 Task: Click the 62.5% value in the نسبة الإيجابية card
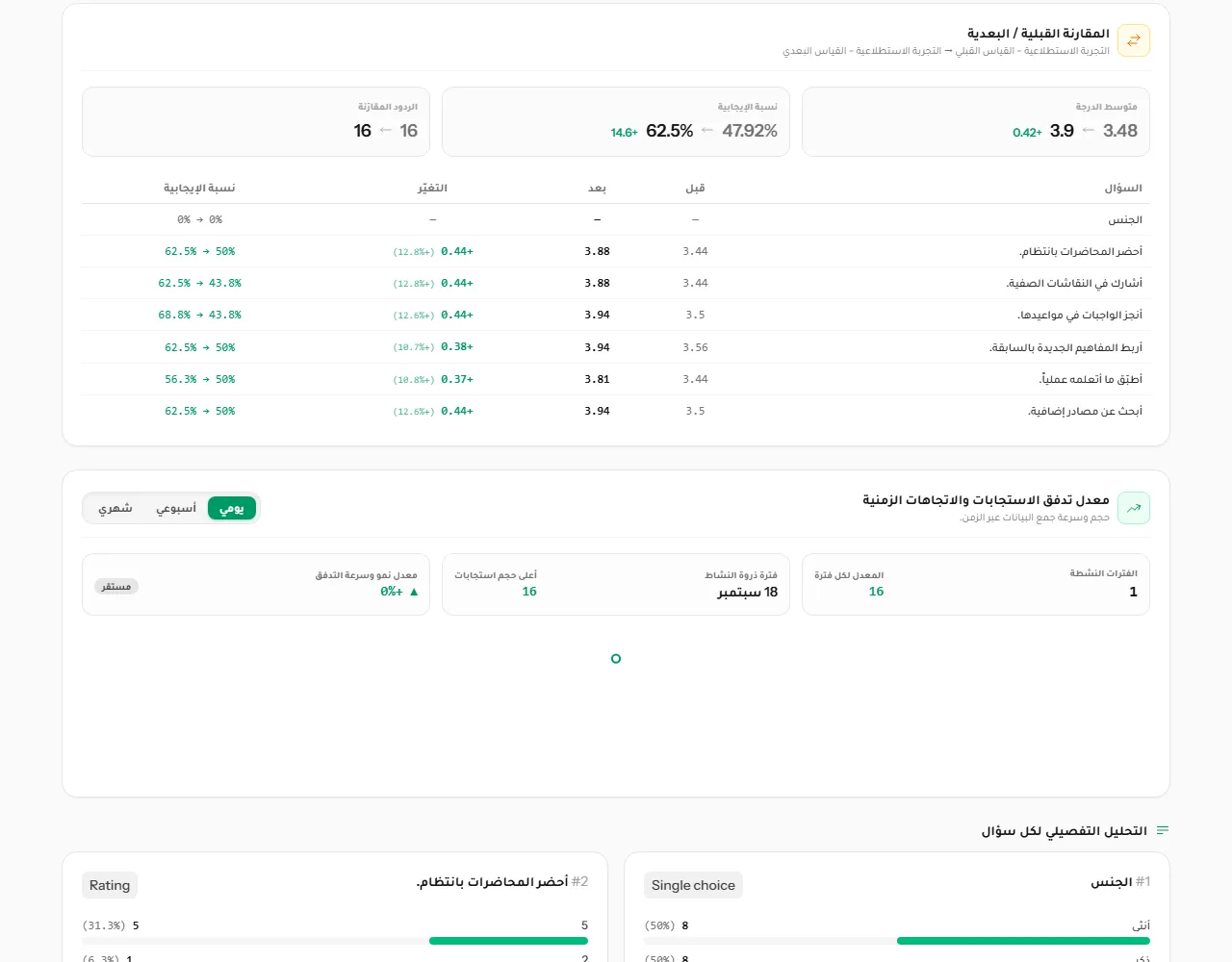[x=670, y=131]
